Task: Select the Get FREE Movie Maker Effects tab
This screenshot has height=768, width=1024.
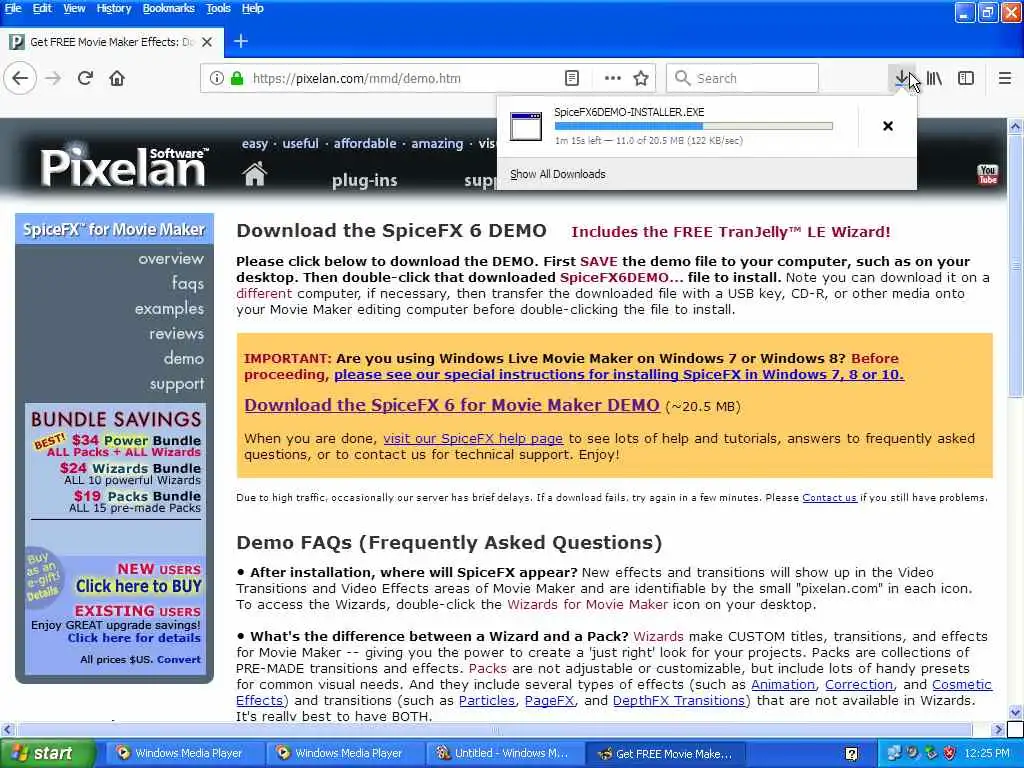Action: [112, 42]
